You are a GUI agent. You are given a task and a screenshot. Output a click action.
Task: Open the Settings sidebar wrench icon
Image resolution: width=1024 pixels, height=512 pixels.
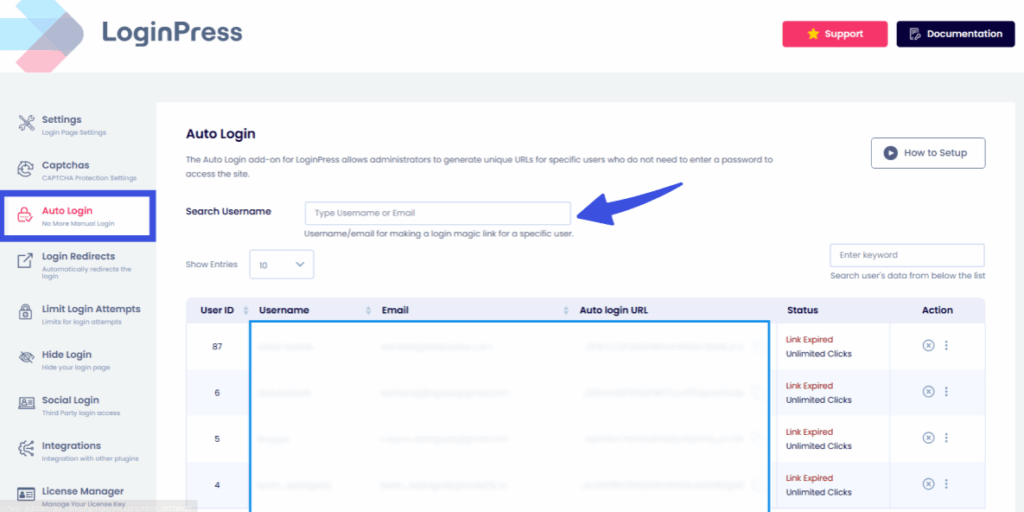pyautogui.click(x=26, y=123)
